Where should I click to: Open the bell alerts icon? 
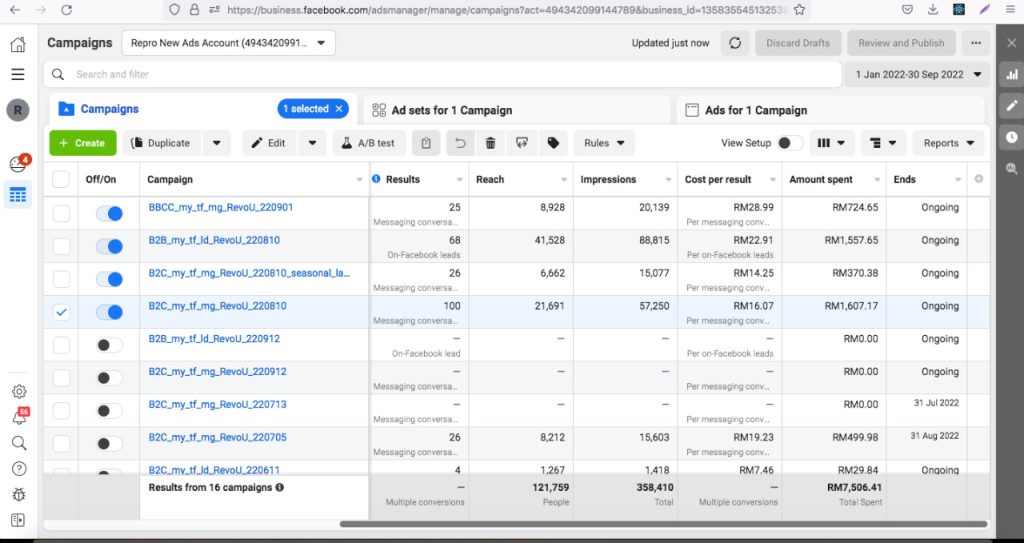point(20,417)
